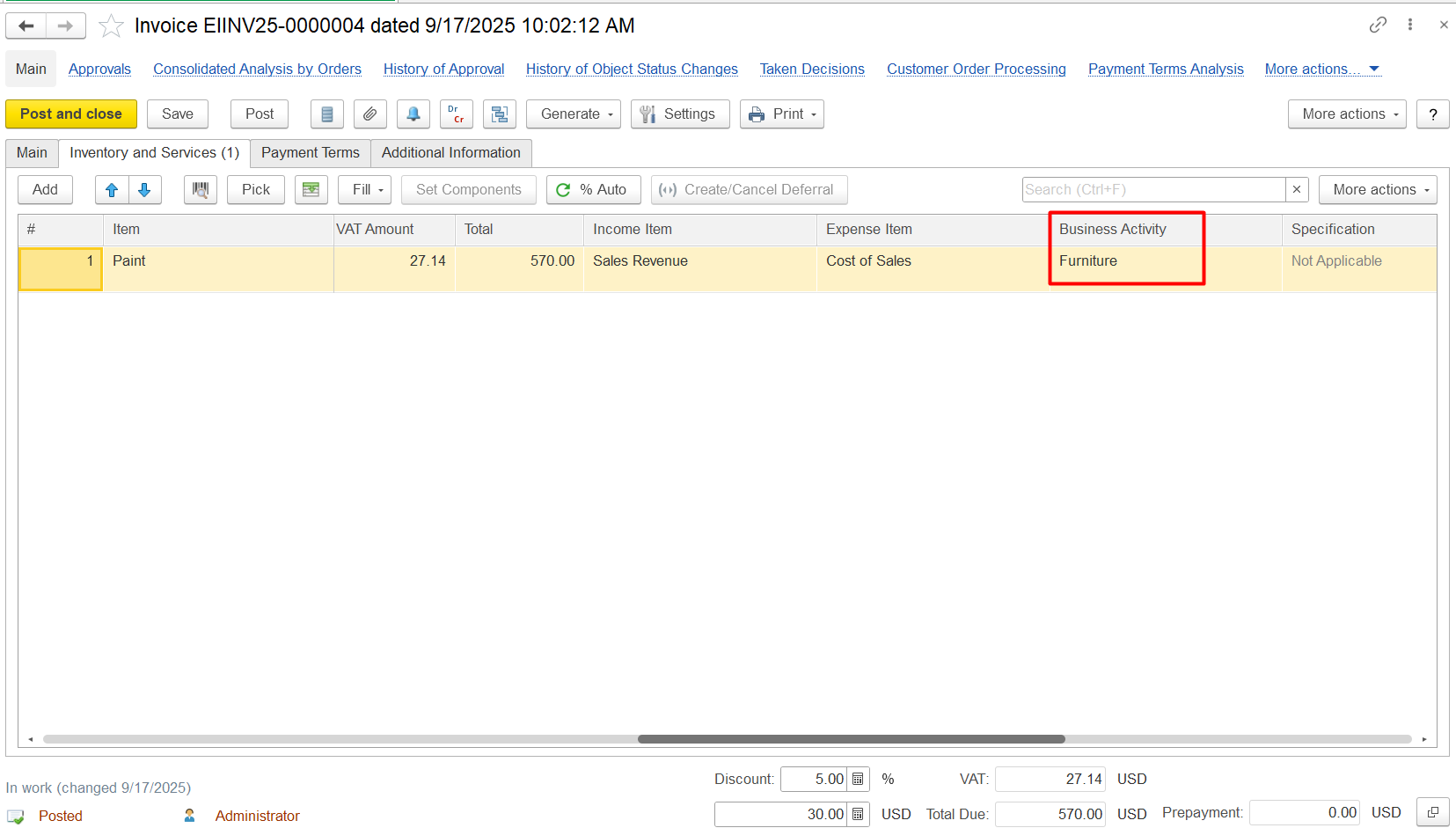This screenshot has height=828, width=1456.
Task: Open the related documents structure icon
Action: point(499,114)
